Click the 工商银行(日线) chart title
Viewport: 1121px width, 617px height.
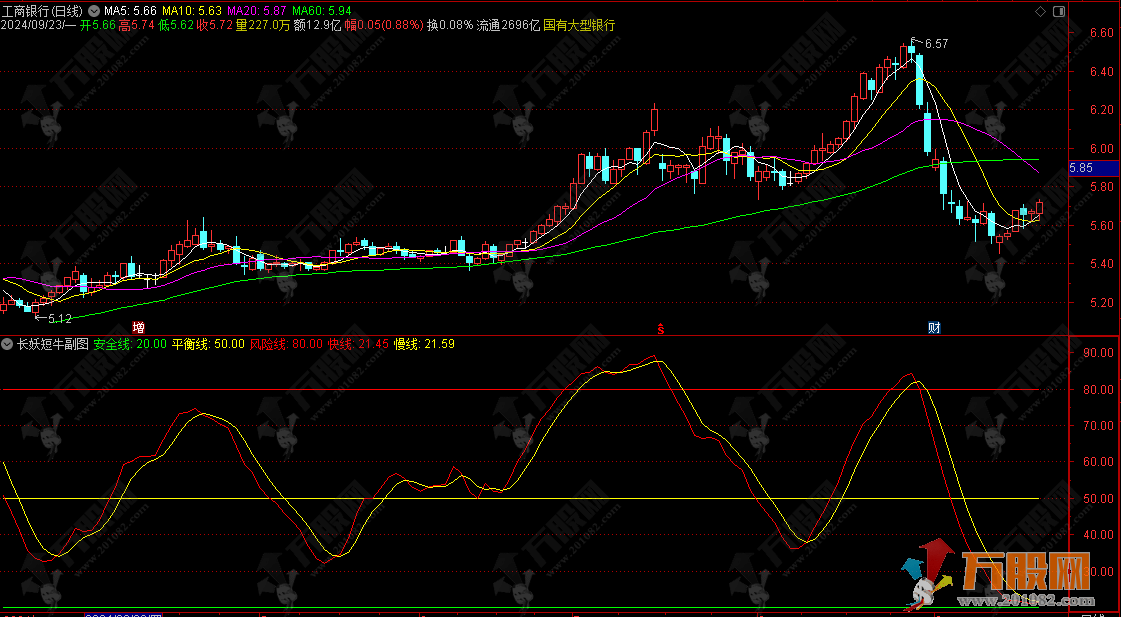click(42, 11)
